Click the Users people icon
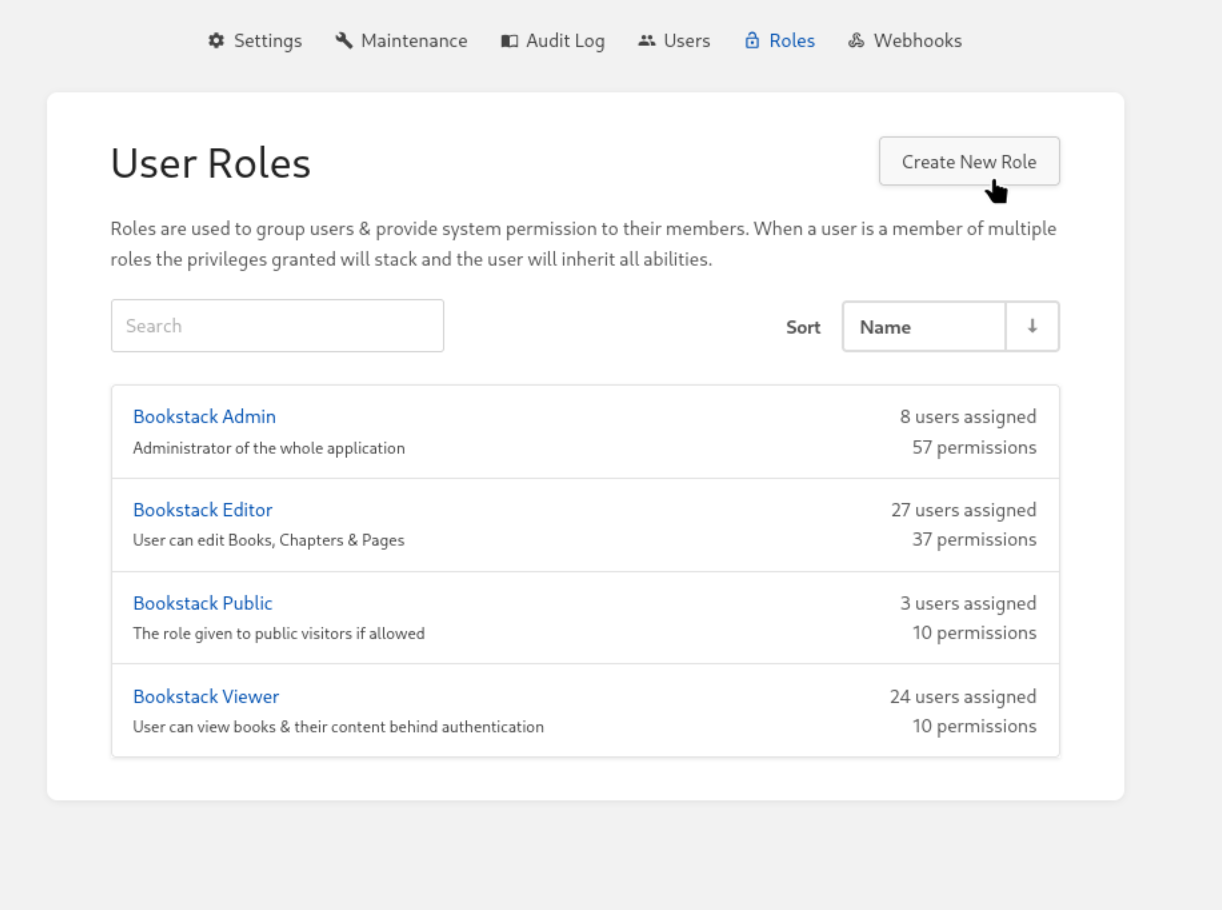1222x910 pixels. (647, 41)
